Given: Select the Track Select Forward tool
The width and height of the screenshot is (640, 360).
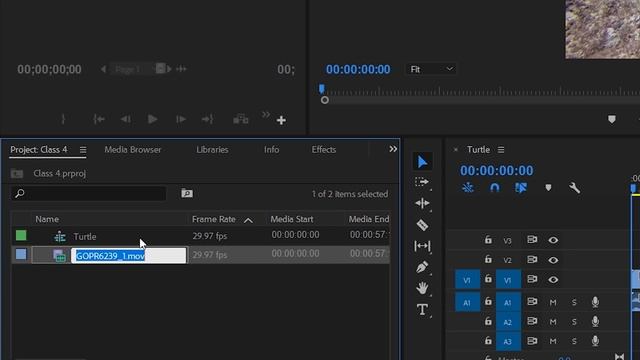Looking at the screenshot, I should click(422, 182).
